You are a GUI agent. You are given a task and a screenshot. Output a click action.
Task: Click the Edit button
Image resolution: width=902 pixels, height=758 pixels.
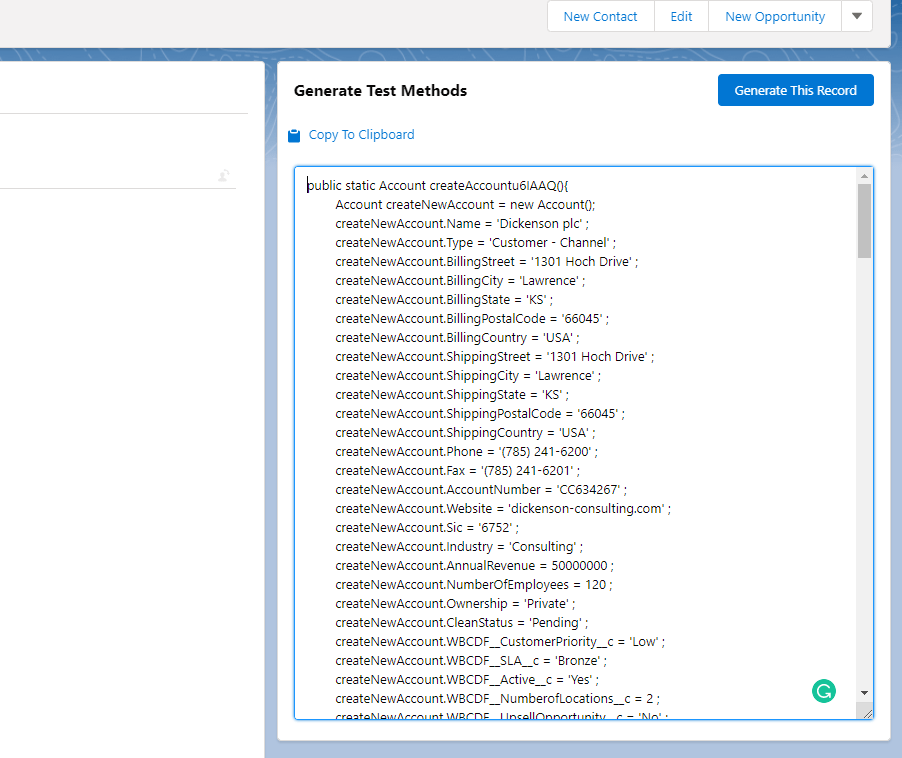point(681,16)
